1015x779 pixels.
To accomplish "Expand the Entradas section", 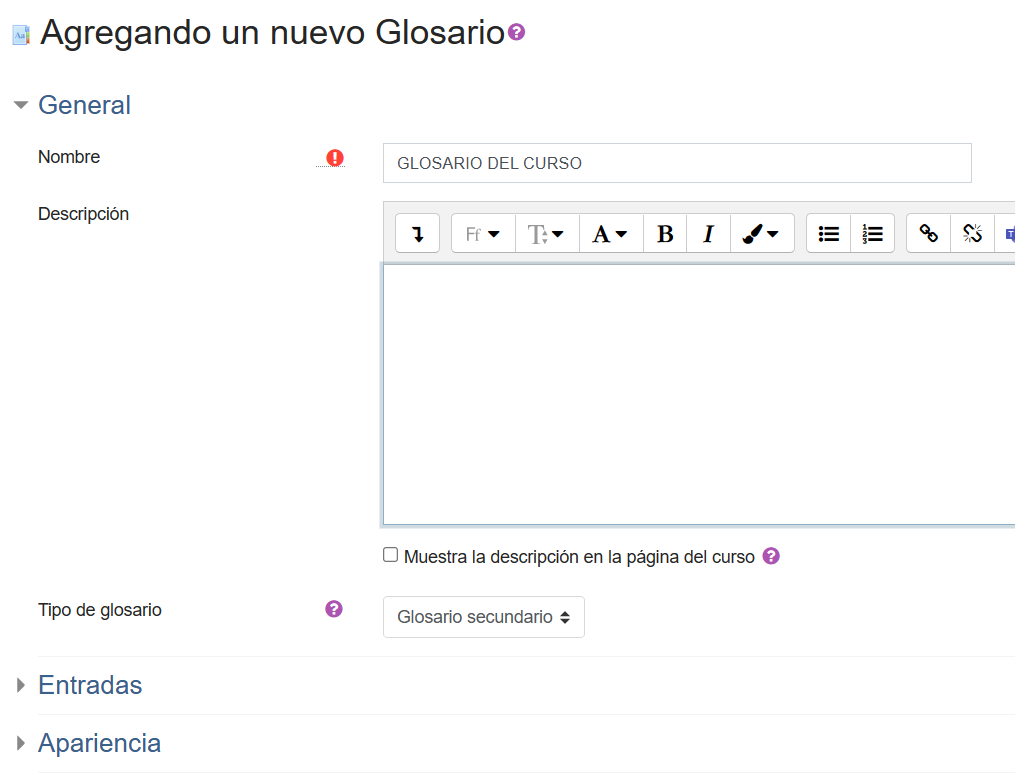I will [x=90, y=685].
